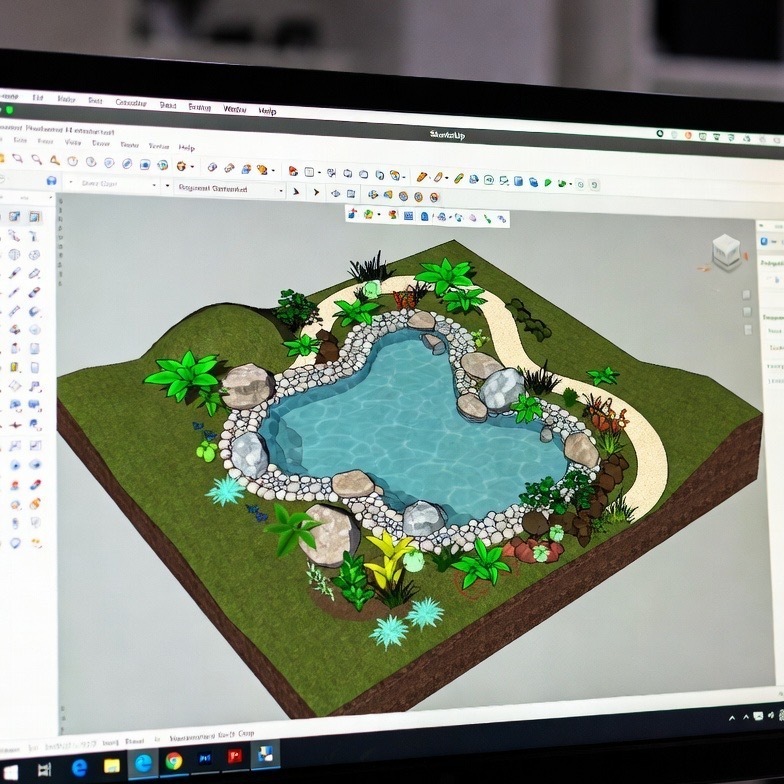Screen dimensions: 784x784
Task: Click the blue save disk icon
Action: [51, 182]
